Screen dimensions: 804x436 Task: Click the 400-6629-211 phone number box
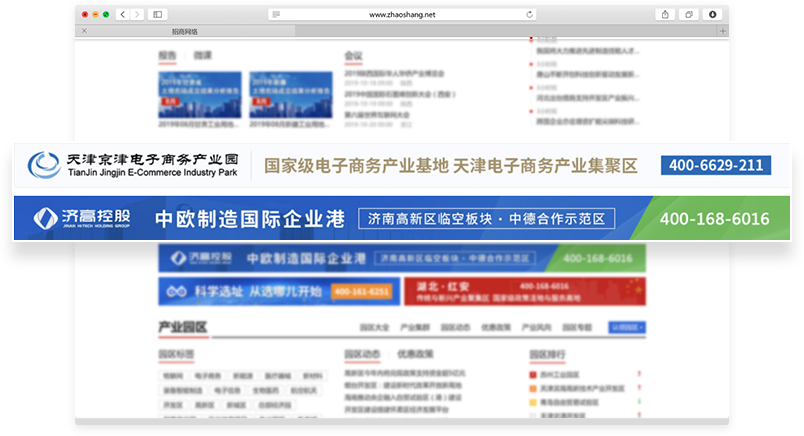[715, 165]
